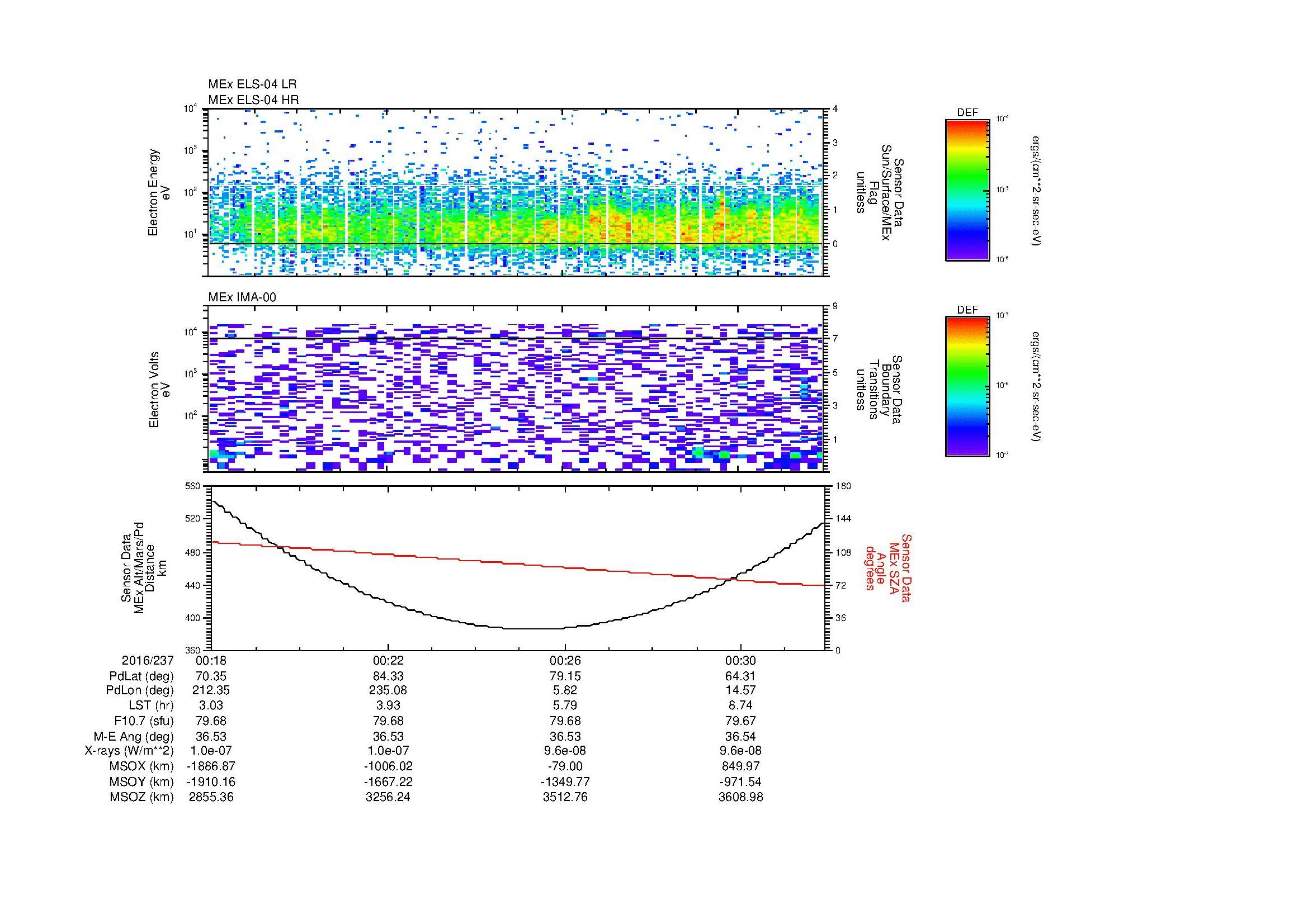
Task: Click the red MEx SZA Angle axis label
Action: pos(888,567)
